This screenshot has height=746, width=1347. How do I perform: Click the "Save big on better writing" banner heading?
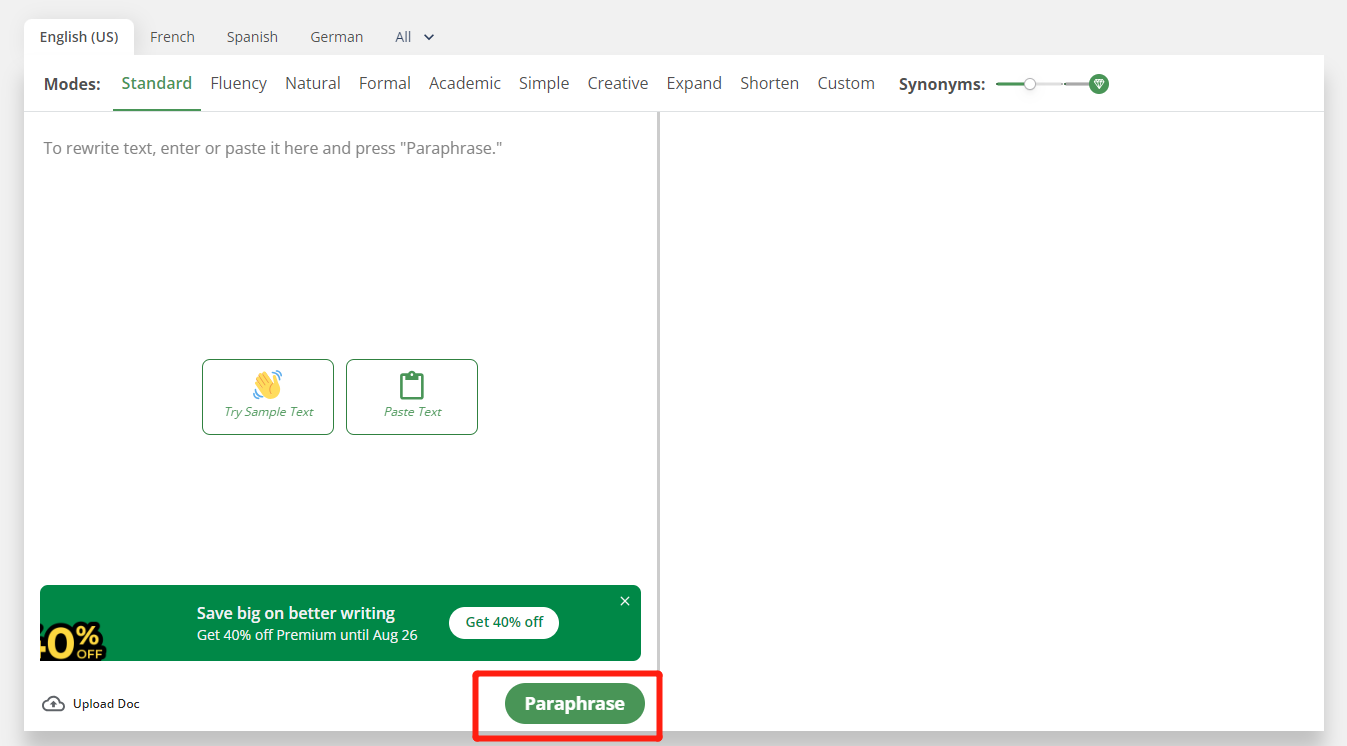(x=296, y=613)
